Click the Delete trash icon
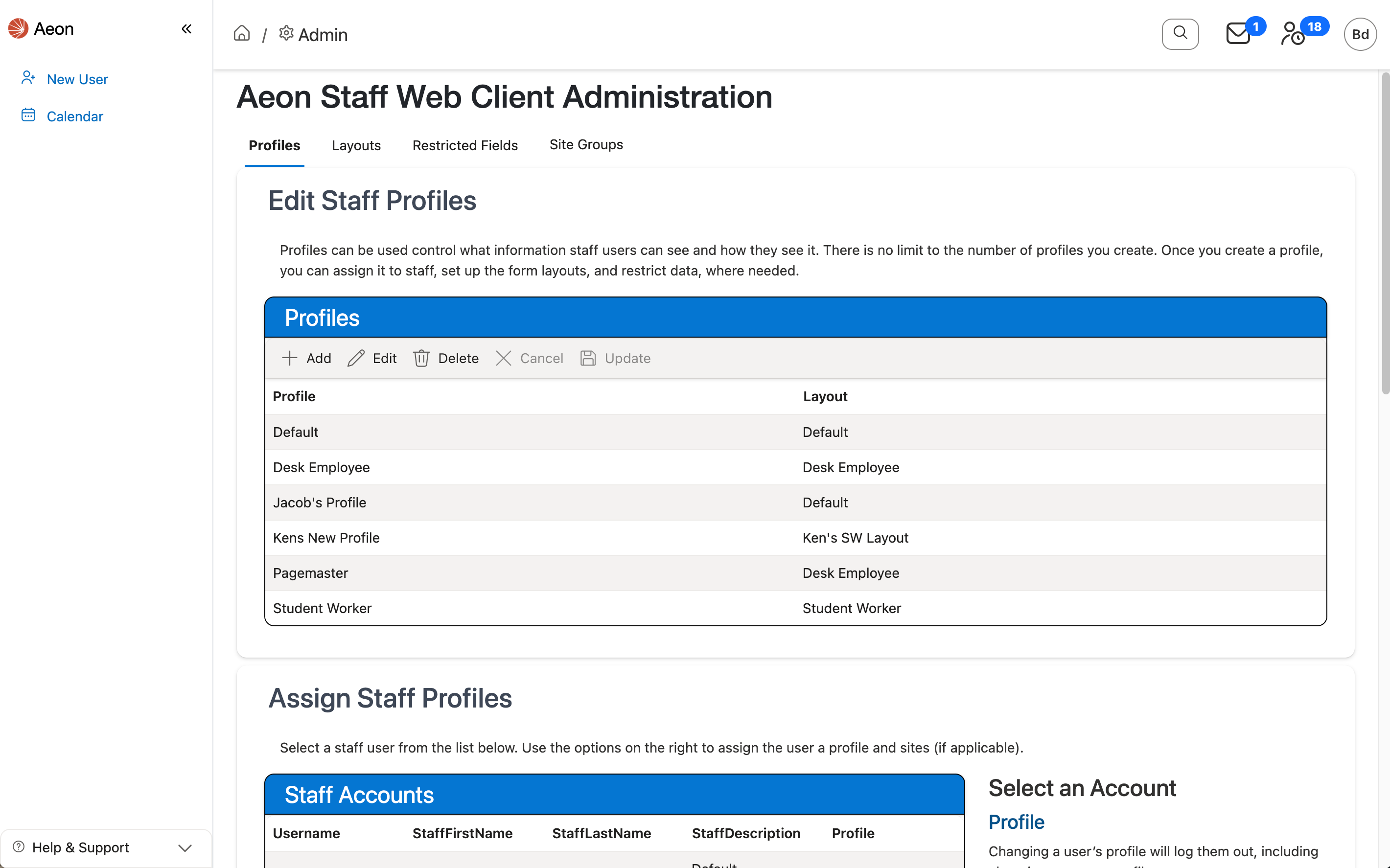 coord(422,358)
